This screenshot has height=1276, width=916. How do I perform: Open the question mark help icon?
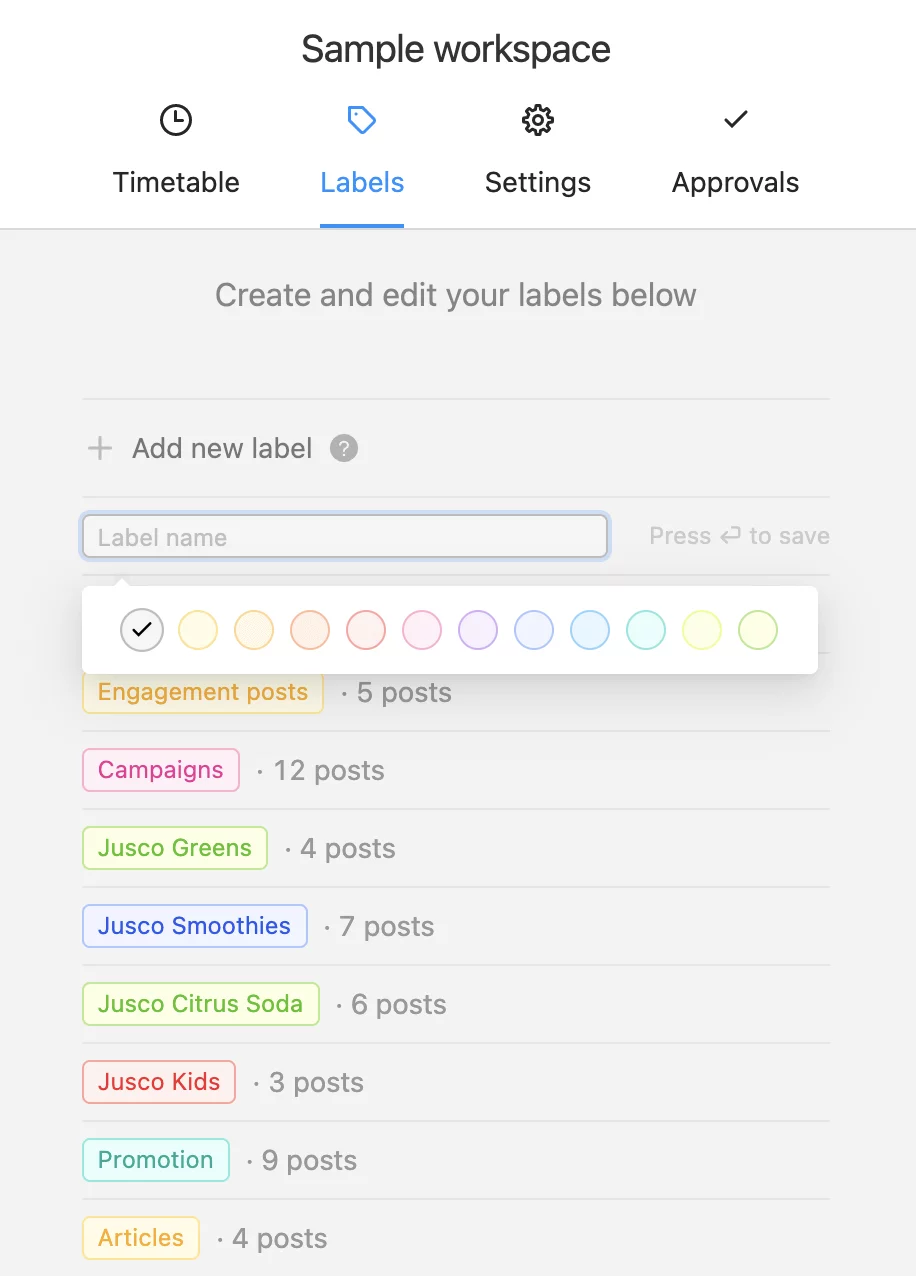point(344,448)
